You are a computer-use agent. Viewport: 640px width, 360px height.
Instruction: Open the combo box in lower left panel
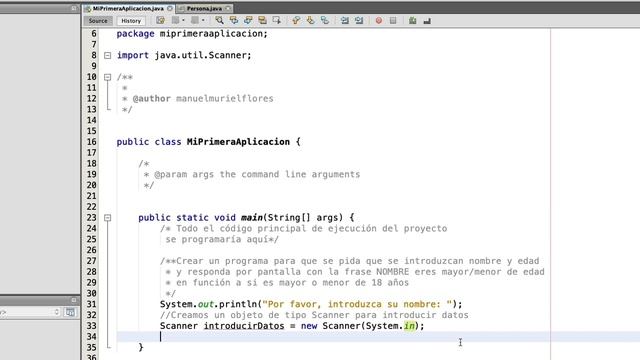30,312
